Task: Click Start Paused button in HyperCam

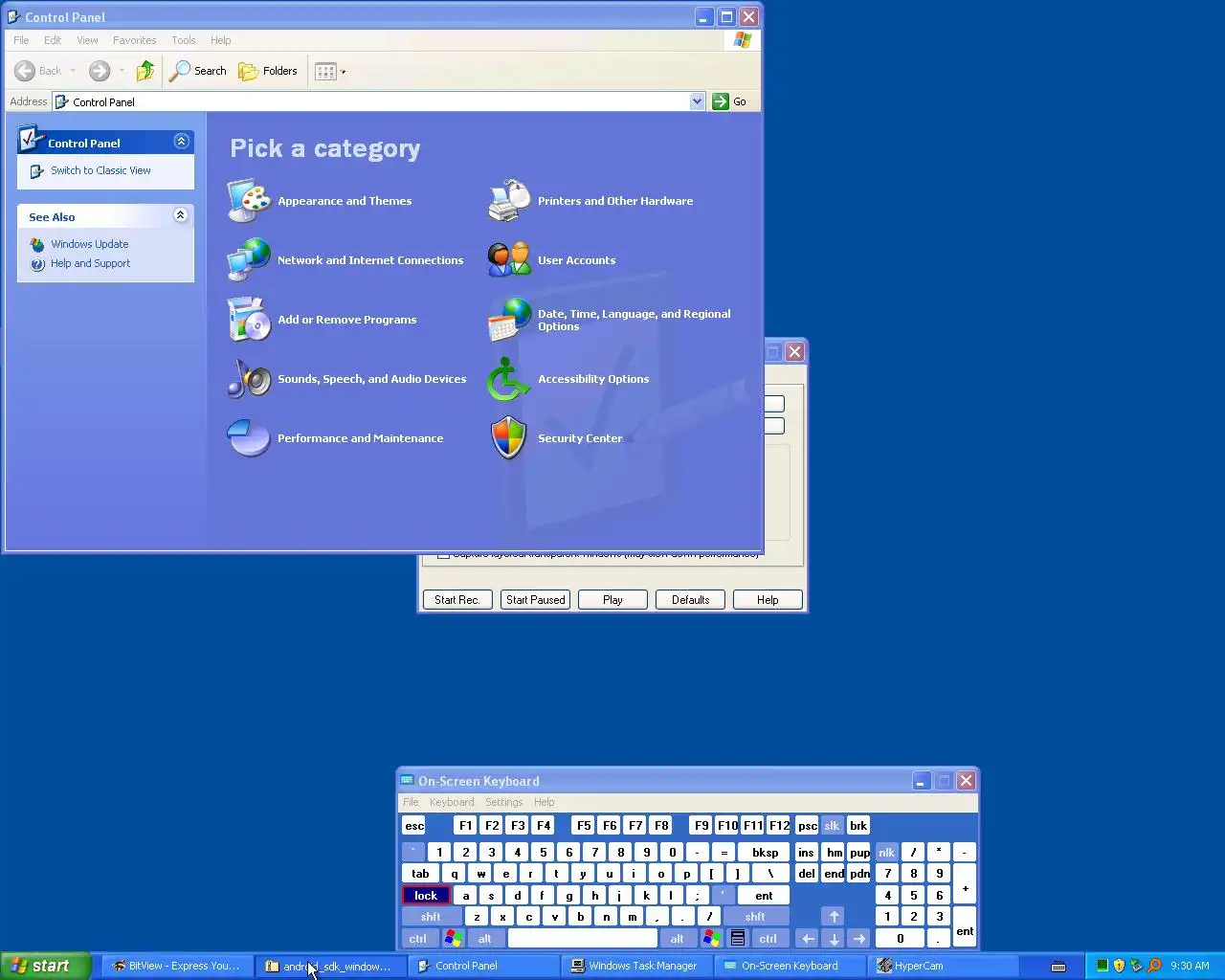Action: point(536,600)
